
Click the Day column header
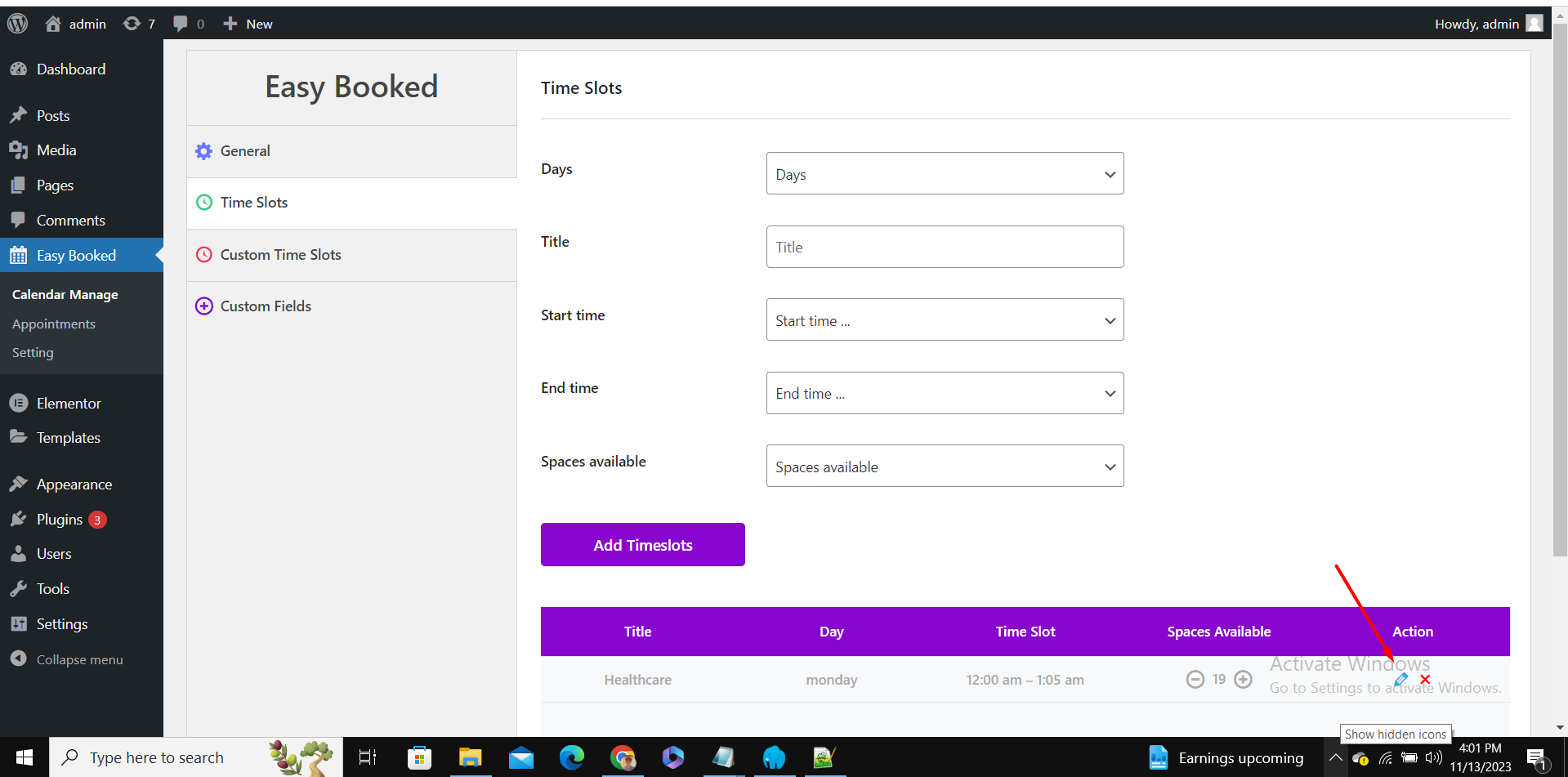coord(832,632)
